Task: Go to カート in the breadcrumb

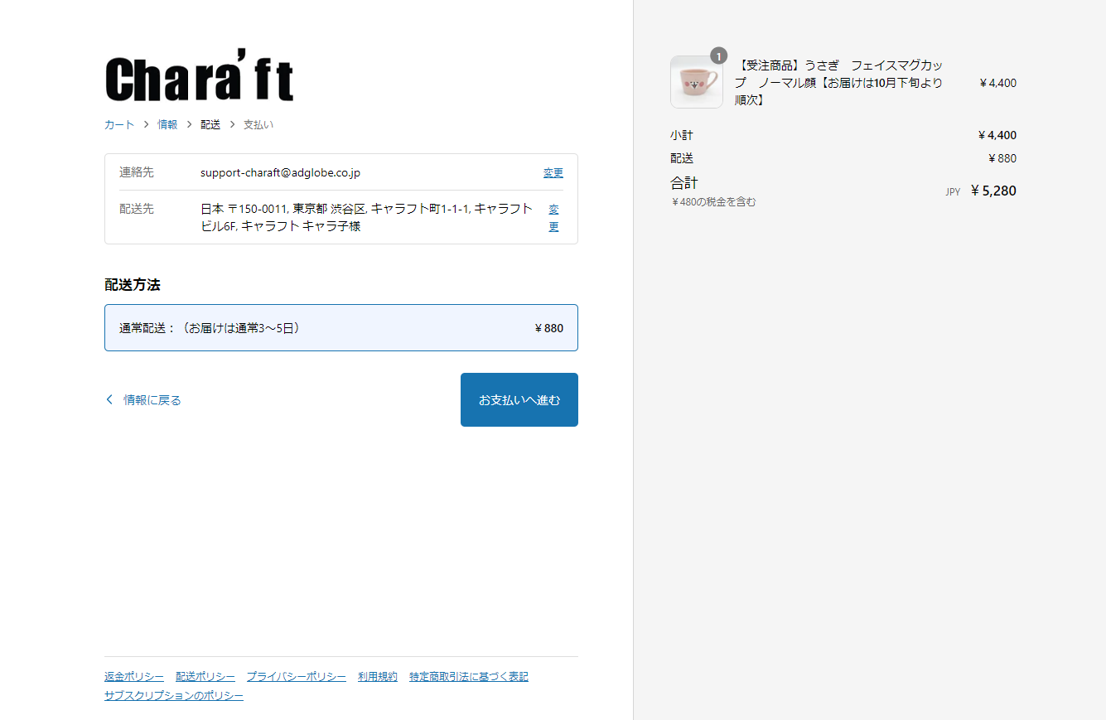Action: [119, 125]
